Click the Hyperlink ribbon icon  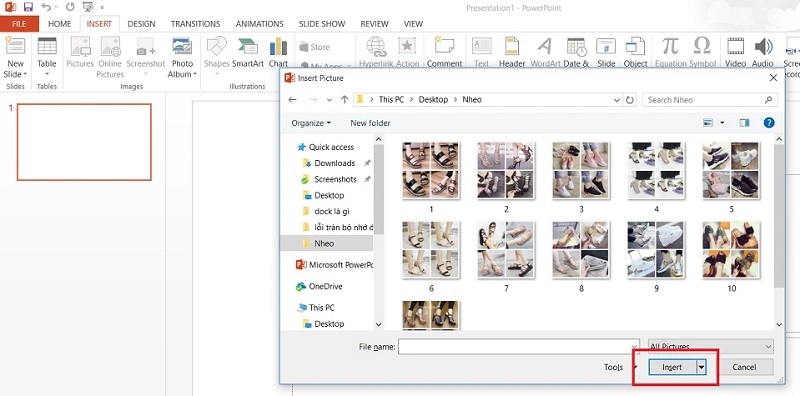click(x=376, y=46)
